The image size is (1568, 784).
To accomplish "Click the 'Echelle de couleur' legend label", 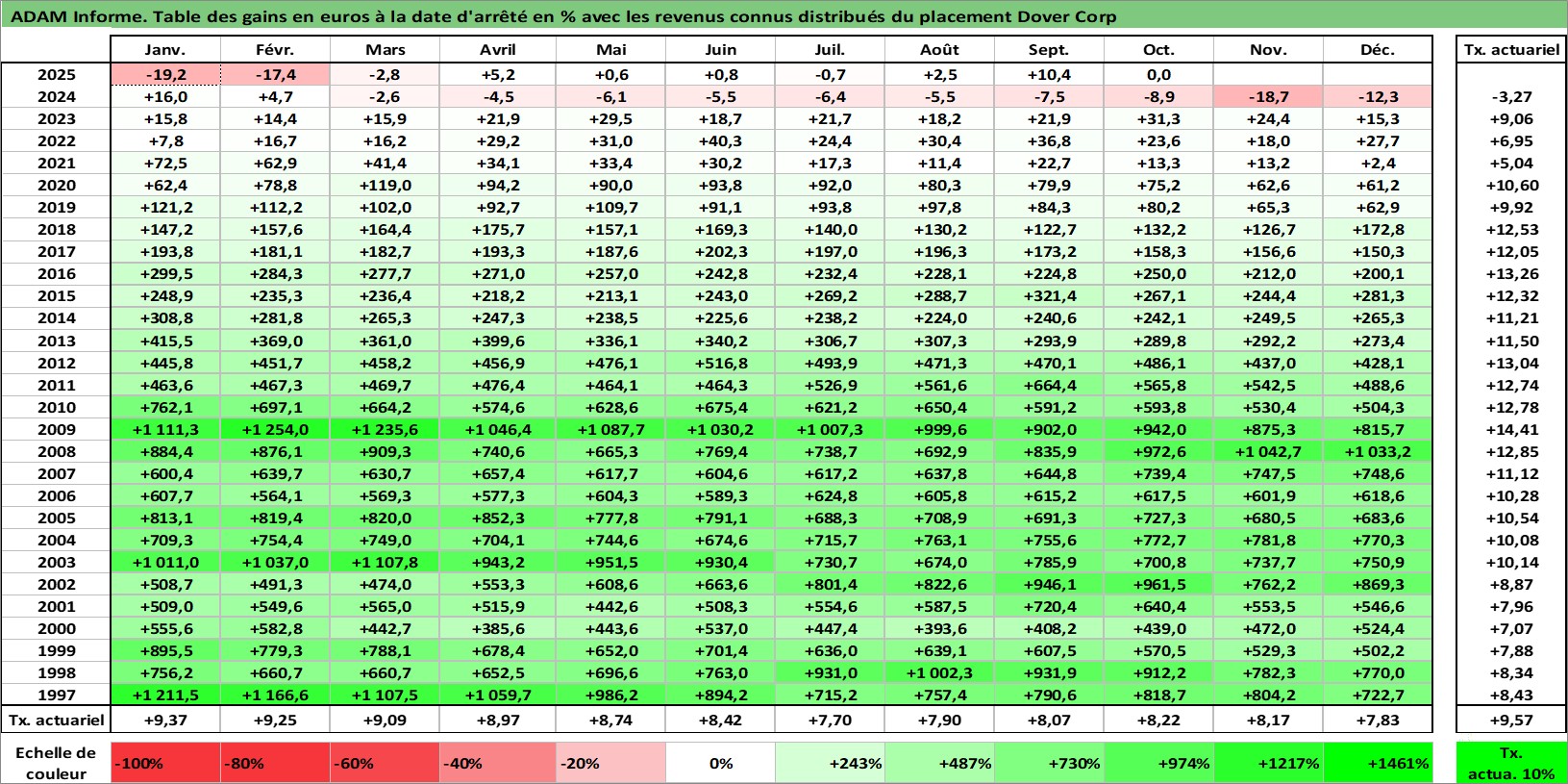I will click(x=56, y=763).
